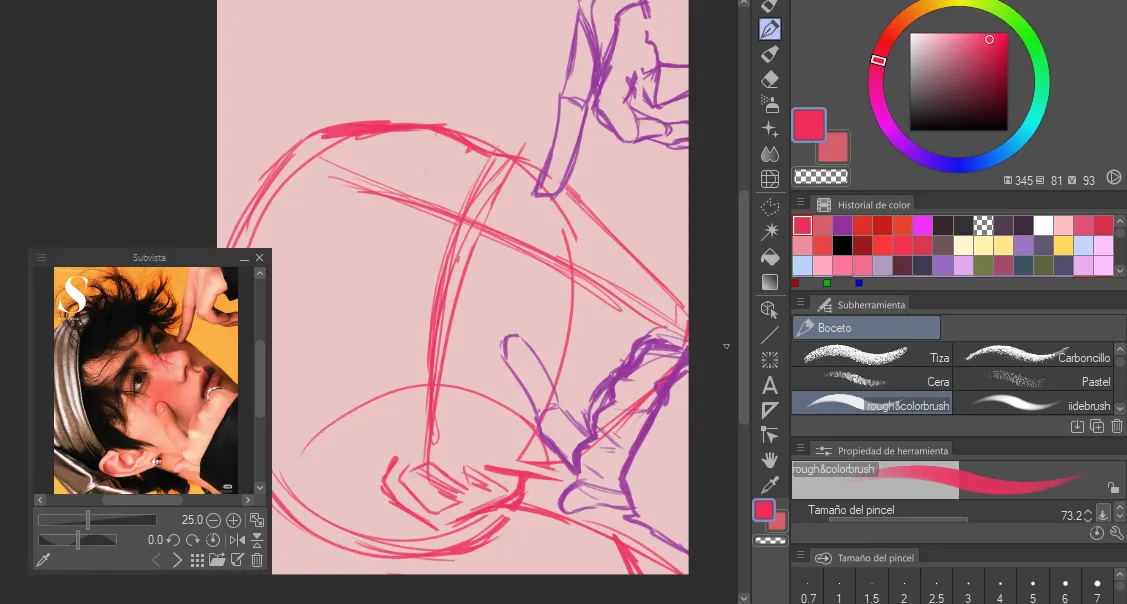Switch to Propiedad de herramienta tab

881,451
